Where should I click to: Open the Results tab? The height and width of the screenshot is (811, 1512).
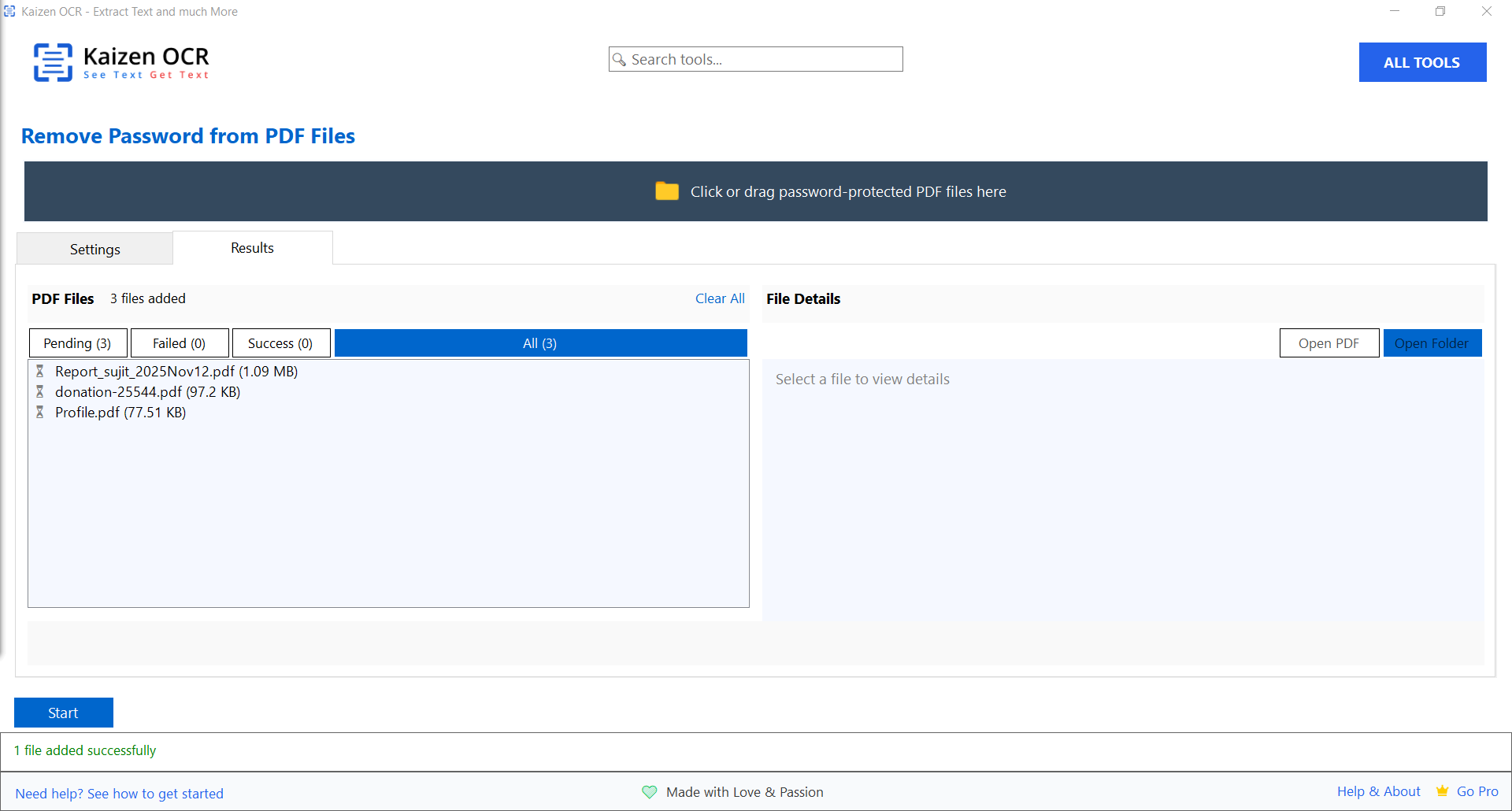(x=252, y=248)
